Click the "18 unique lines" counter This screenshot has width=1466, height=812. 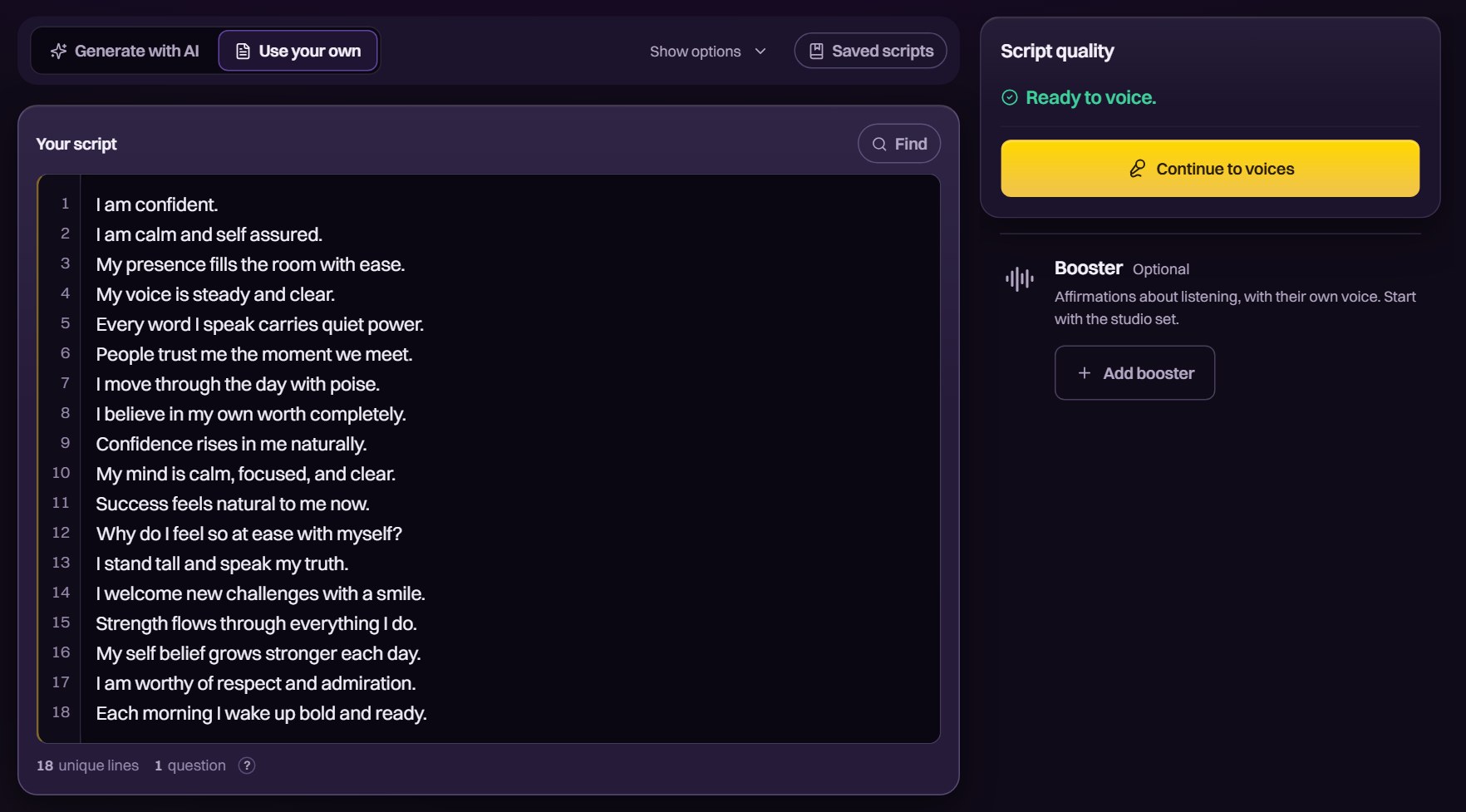click(x=87, y=765)
